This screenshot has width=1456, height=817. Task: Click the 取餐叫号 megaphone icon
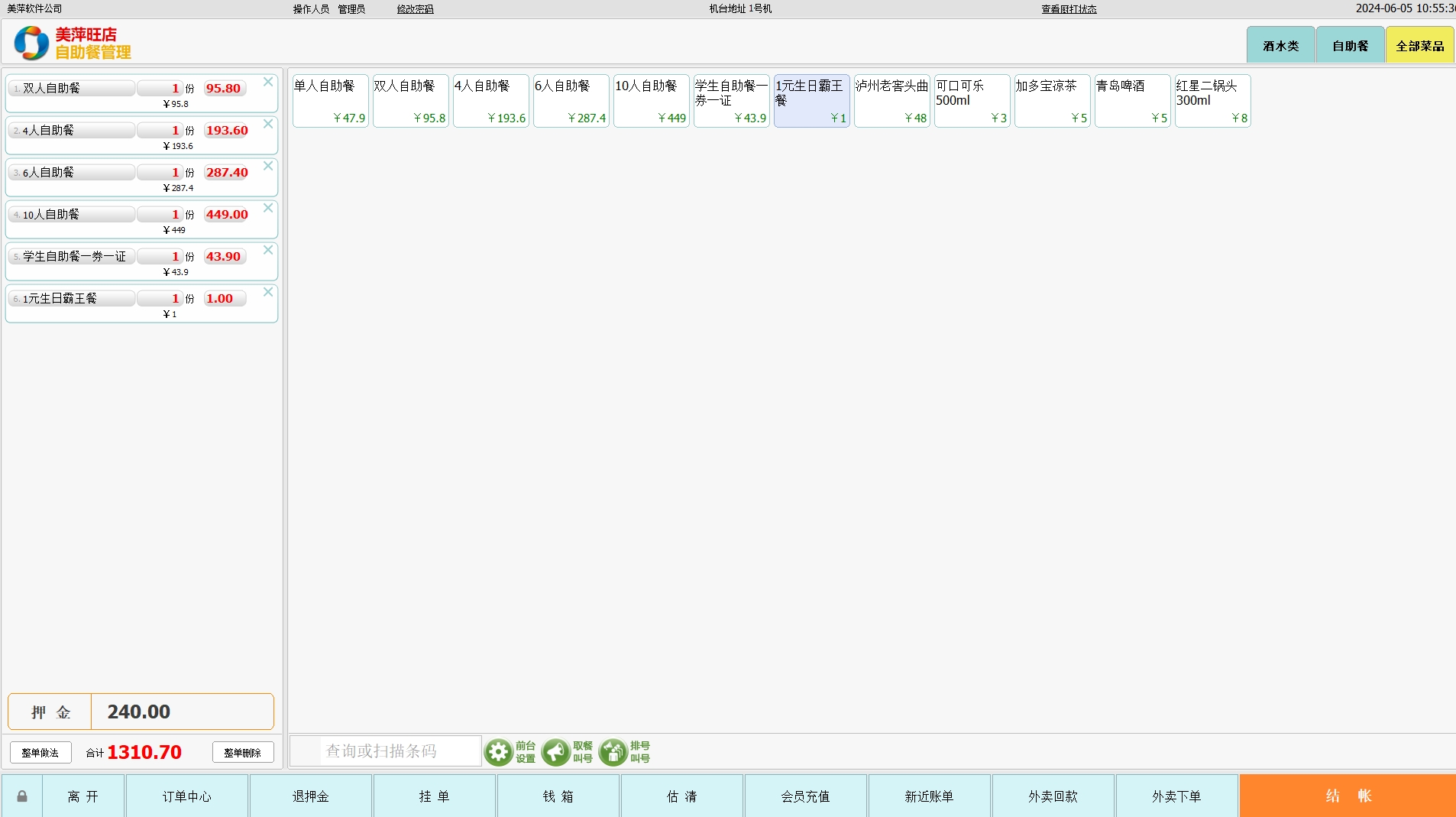point(555,752)
